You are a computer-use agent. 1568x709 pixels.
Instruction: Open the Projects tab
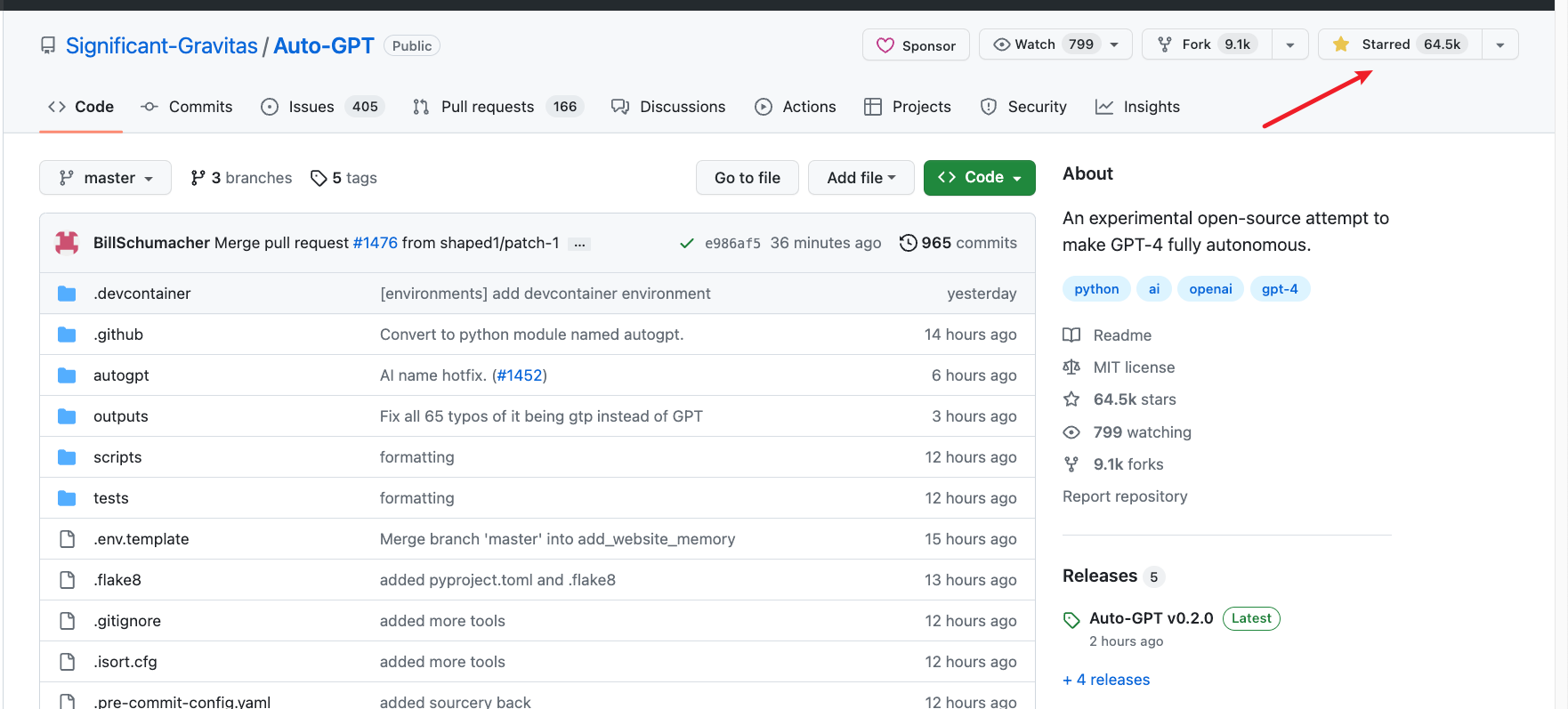click(908, 107)
